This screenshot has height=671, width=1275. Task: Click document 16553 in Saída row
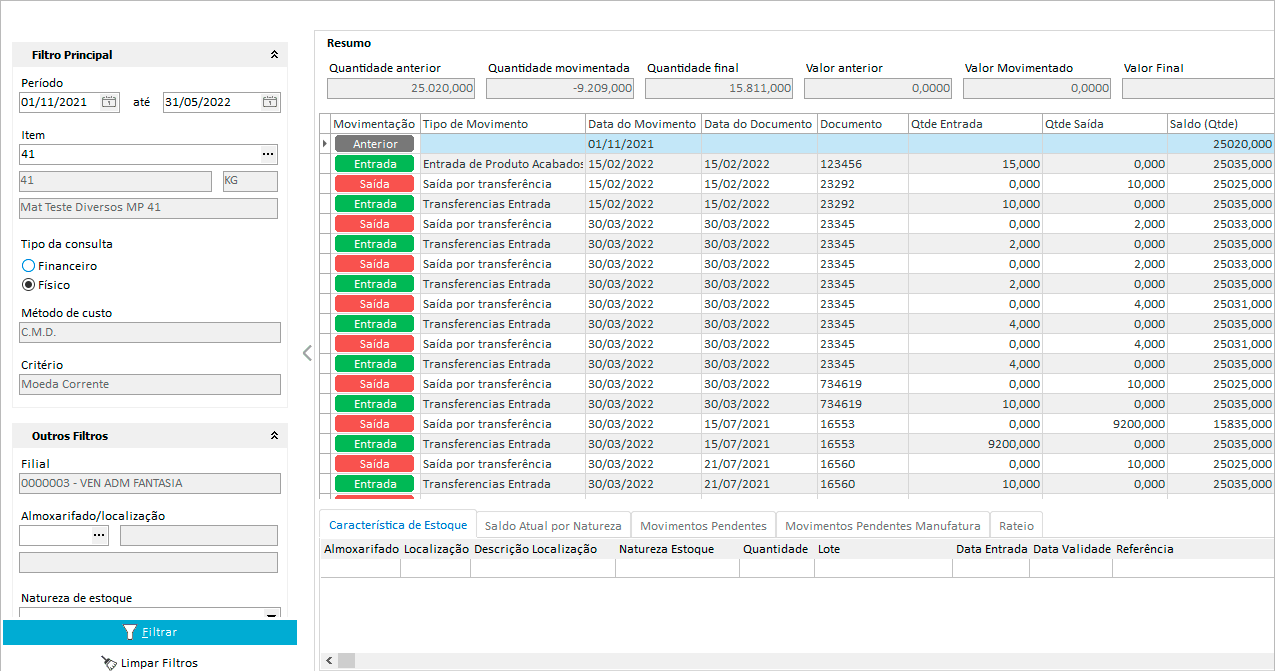(862, 424)
